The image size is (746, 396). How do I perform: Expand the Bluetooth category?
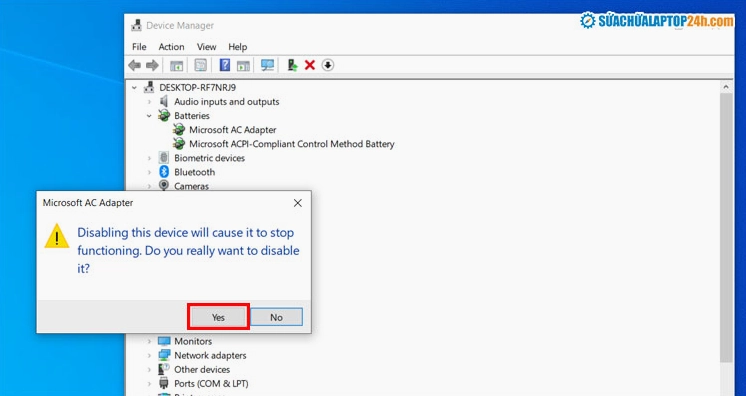[x=149, y=172]
